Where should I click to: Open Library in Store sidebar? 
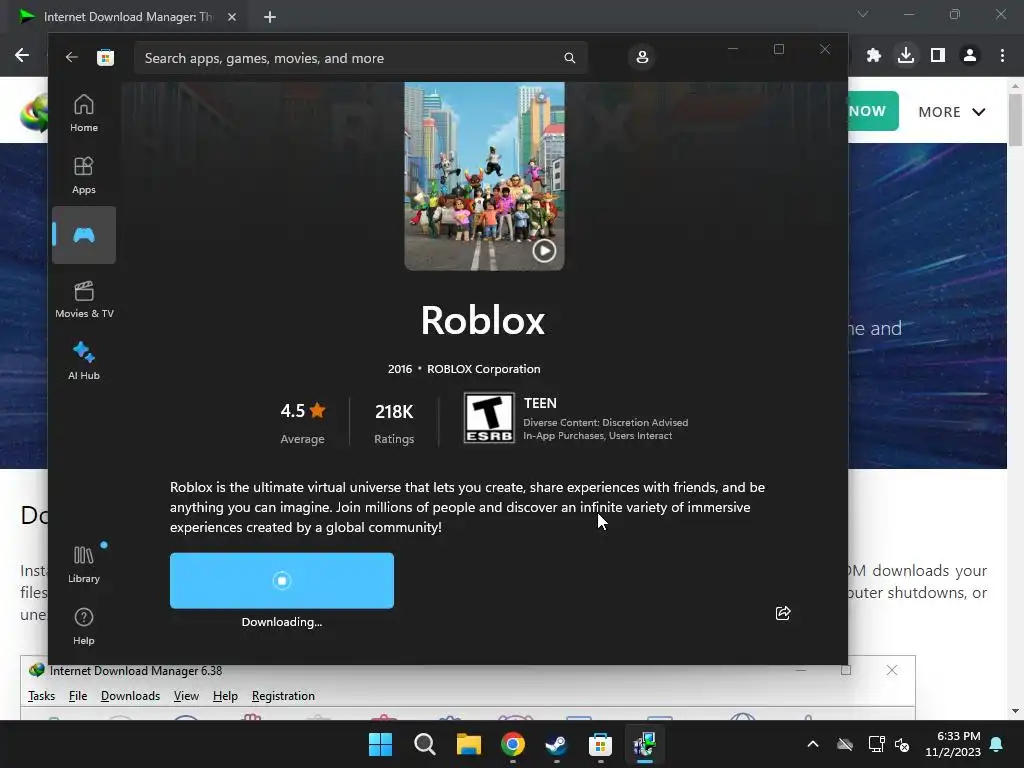click(x=84, y=564)
